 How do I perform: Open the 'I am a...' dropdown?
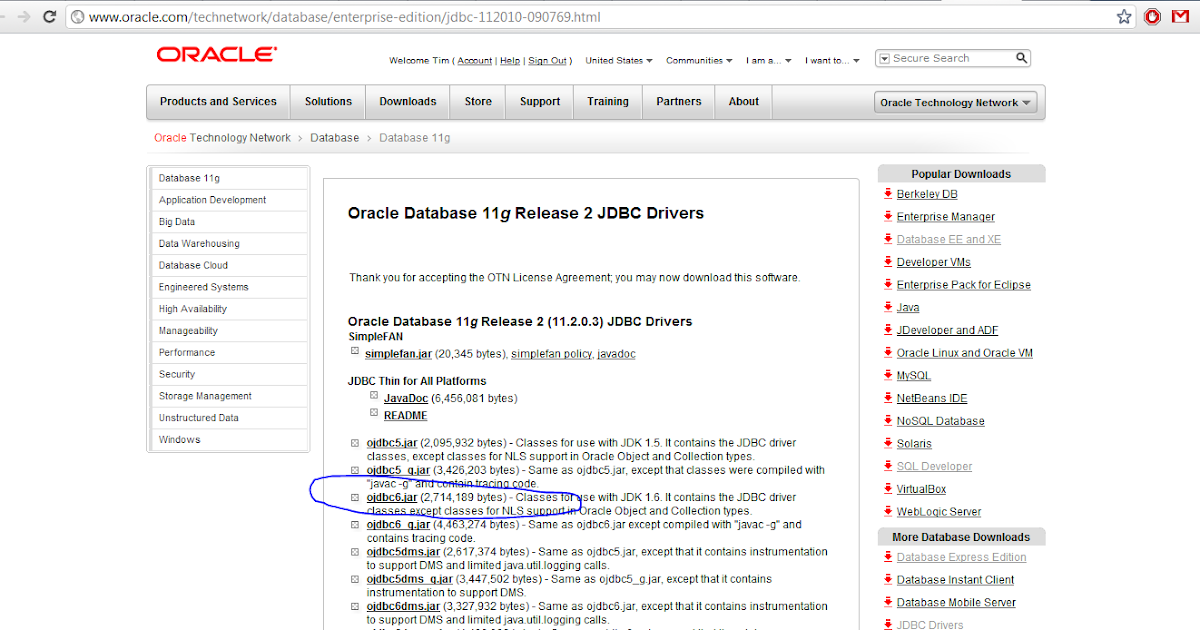[769, 60]
